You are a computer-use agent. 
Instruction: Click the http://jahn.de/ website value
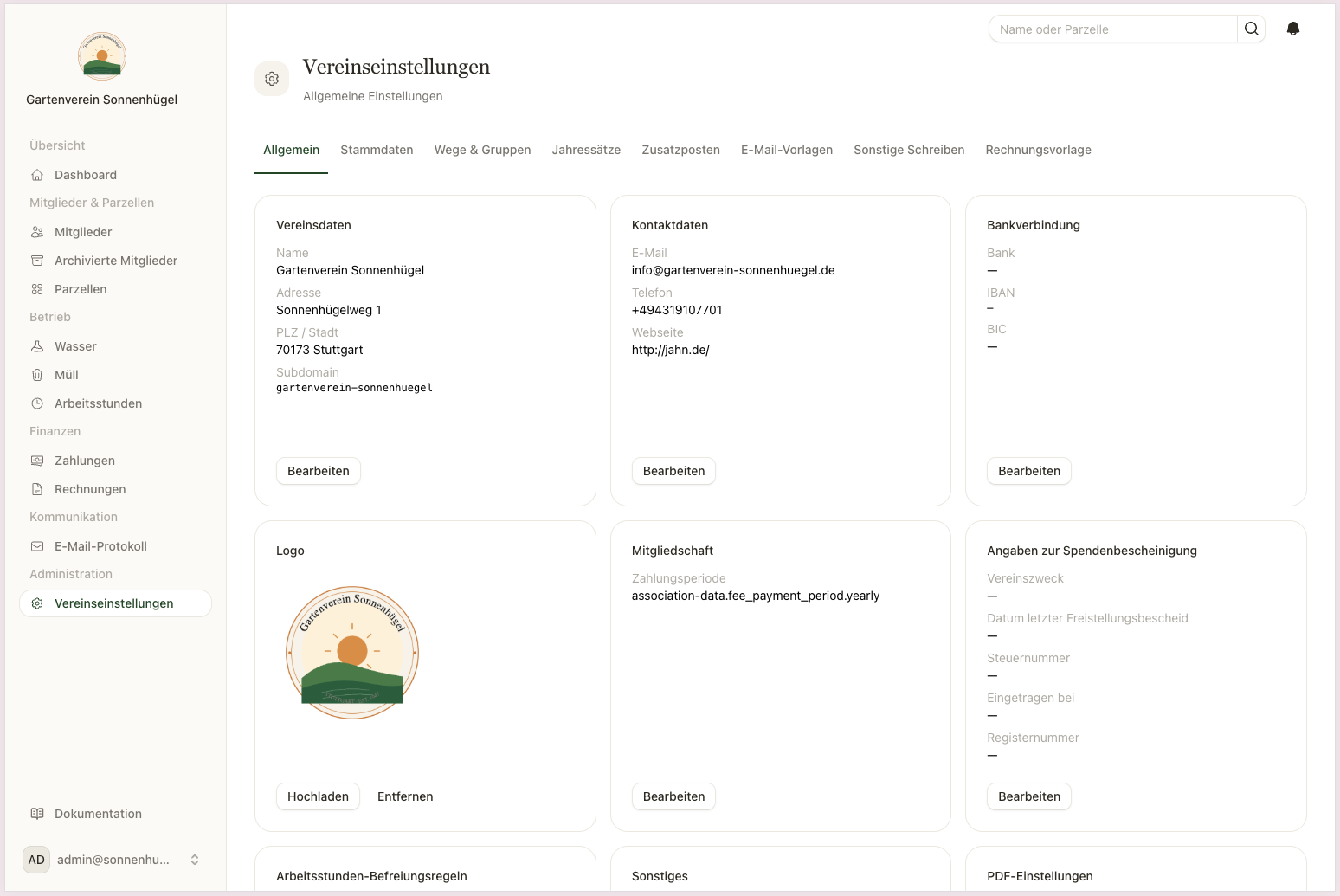(x=671, y=350)
